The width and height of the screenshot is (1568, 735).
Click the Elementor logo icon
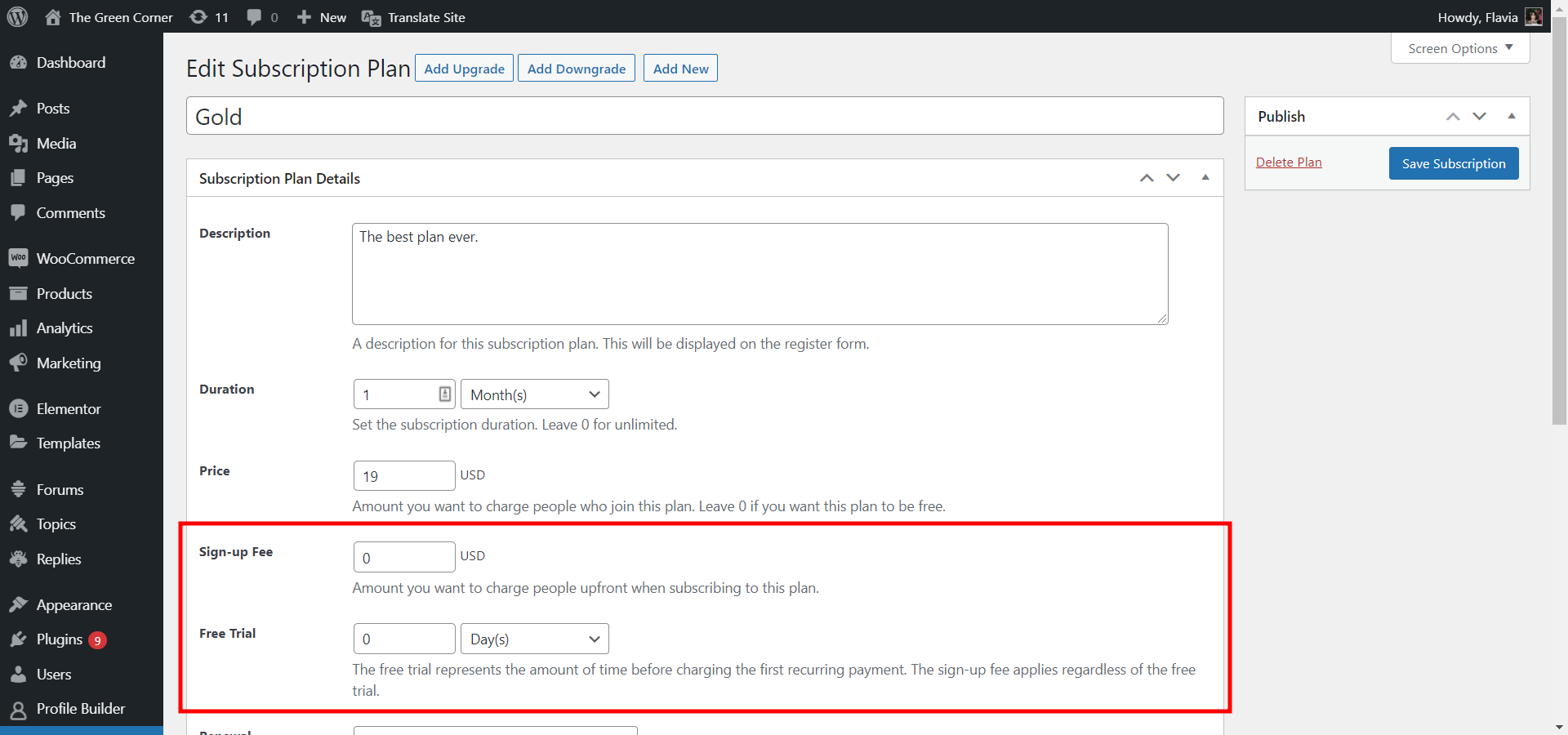(x=18, y=409)
